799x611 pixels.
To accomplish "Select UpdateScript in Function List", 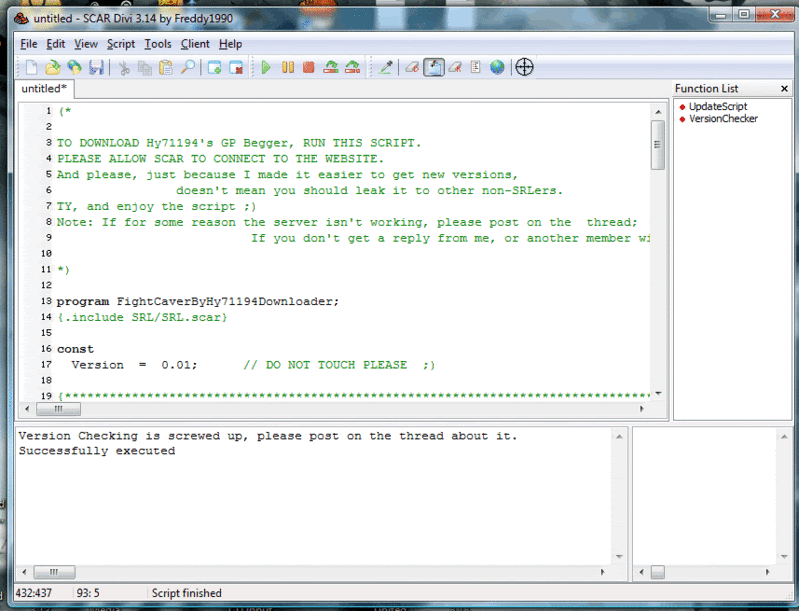I will [717, 107].
